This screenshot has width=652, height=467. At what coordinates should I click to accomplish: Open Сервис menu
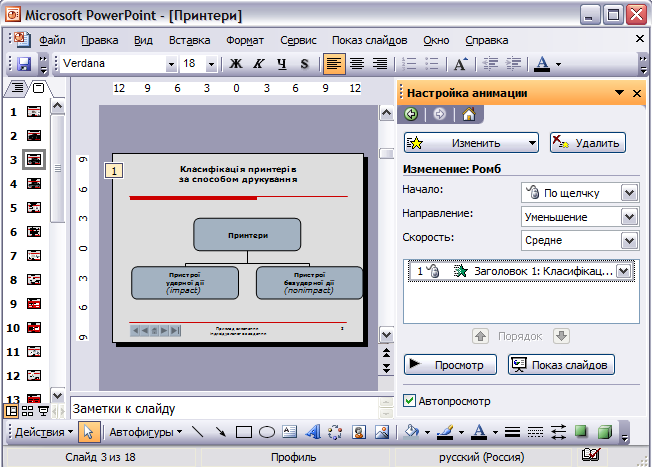click(x=298, y=40)
